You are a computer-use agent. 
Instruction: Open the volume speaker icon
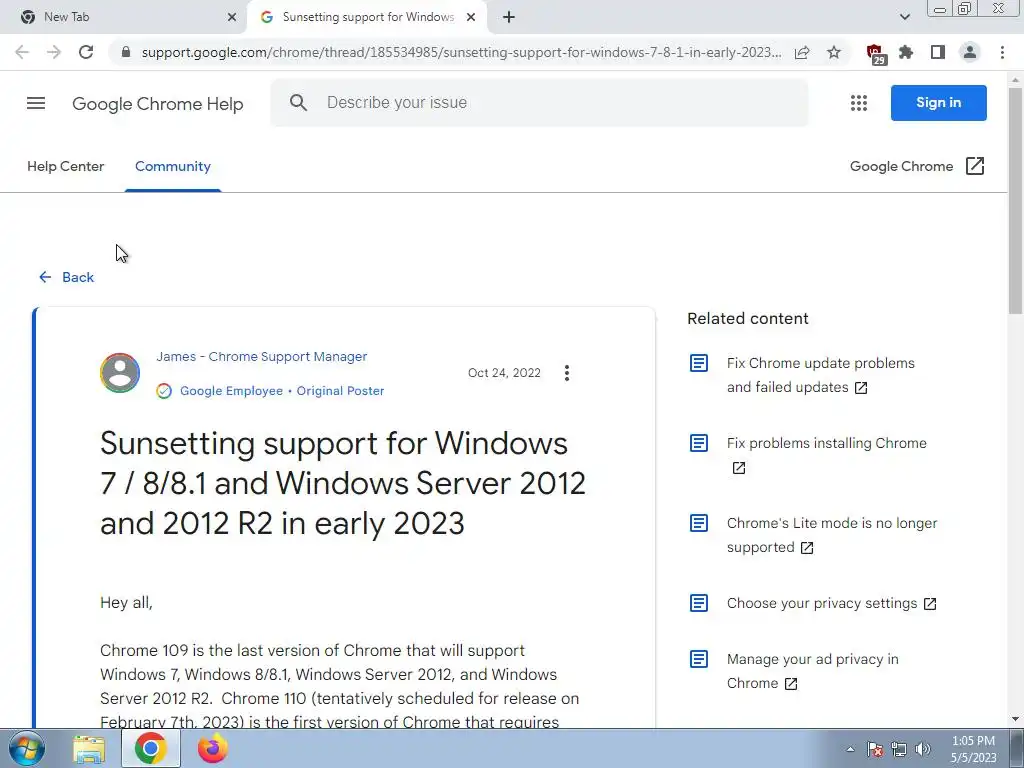(x=923, y=749)
